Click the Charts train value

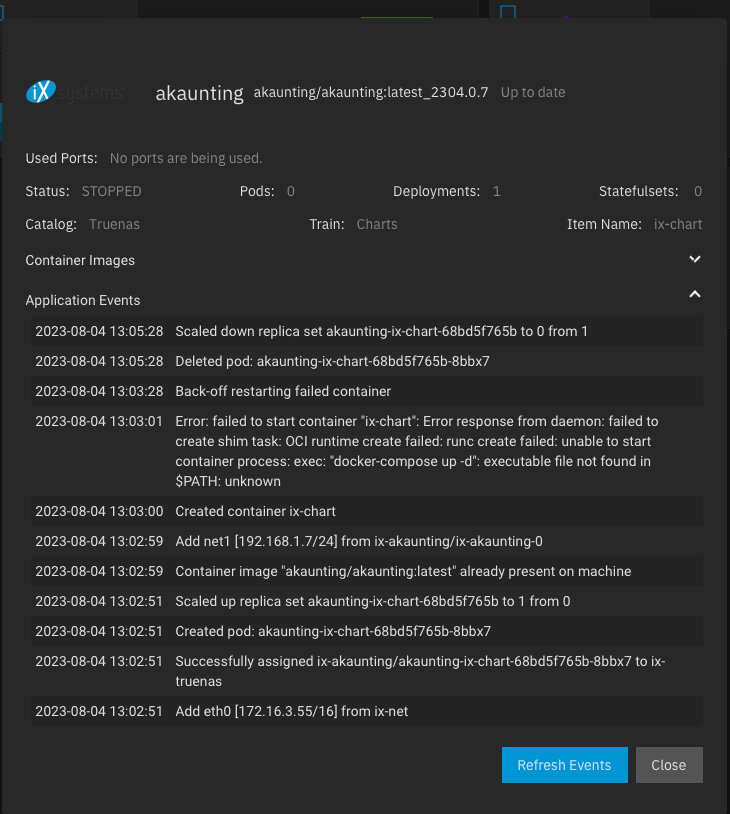(377, 224)
